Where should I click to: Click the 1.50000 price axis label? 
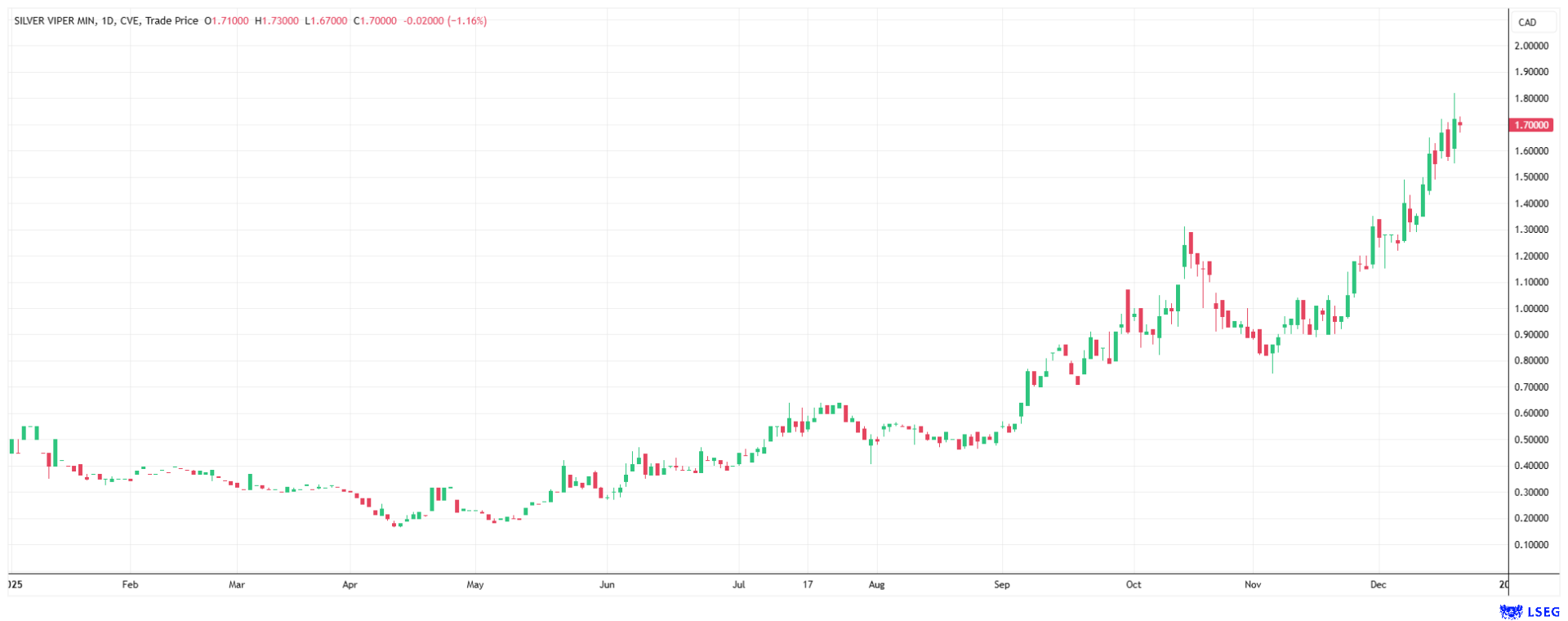1531,177
